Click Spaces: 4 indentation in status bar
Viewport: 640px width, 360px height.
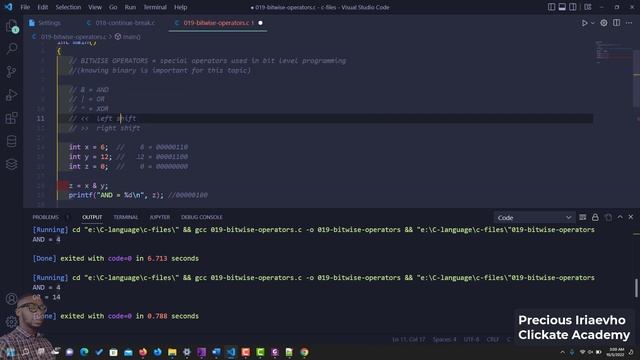point(444,340)
